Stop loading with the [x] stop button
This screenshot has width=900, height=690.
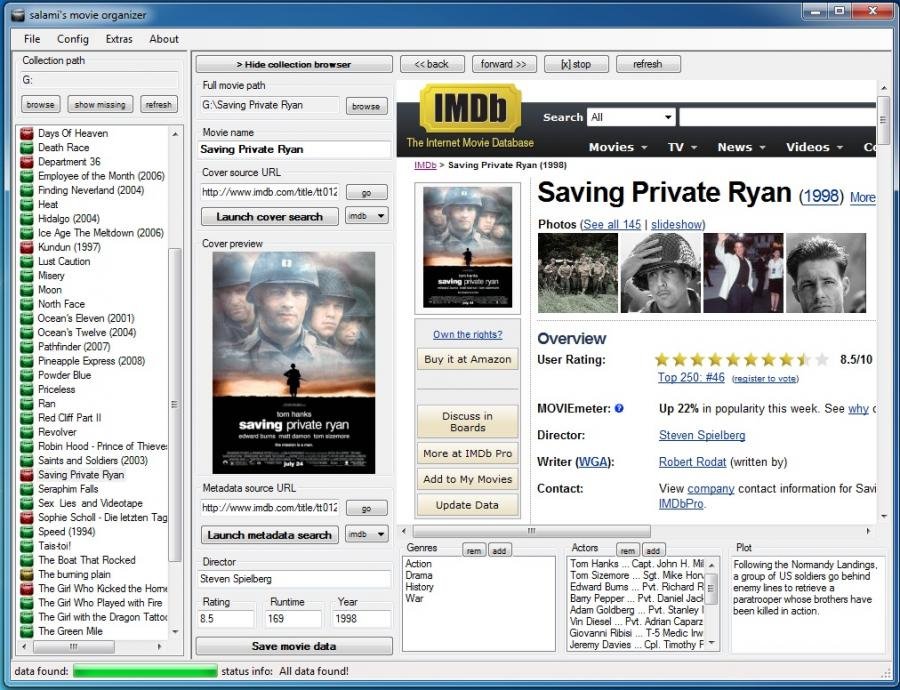pos(576,64)
